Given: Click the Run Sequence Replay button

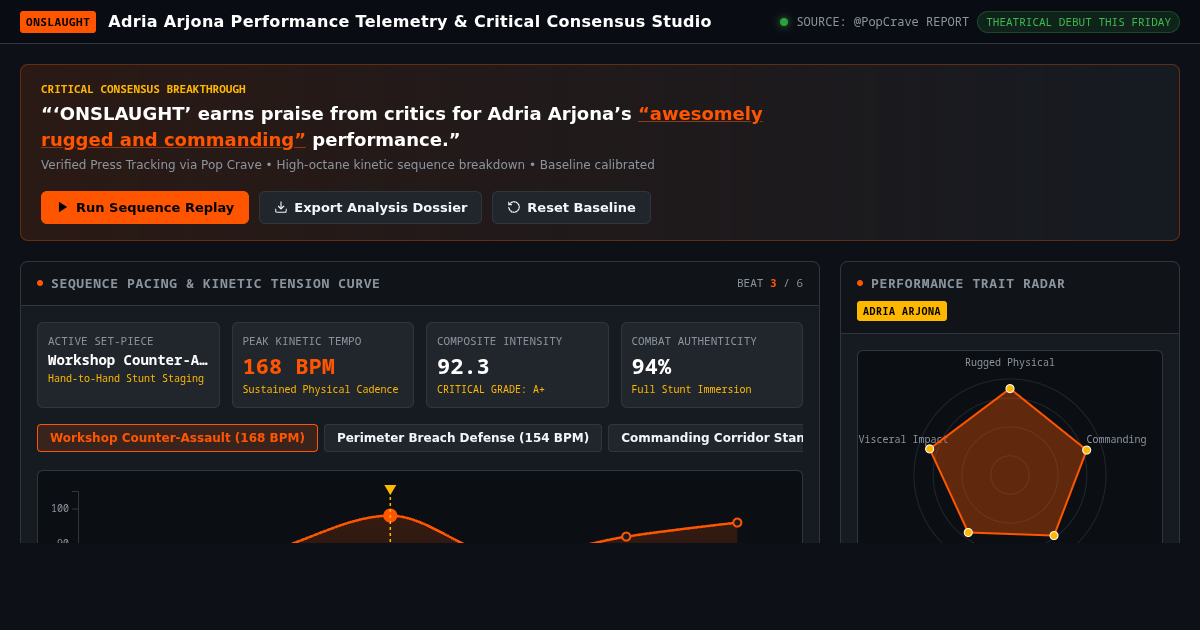Looking at the screenshot, I should pyautogui.click(x=145, y=207).
